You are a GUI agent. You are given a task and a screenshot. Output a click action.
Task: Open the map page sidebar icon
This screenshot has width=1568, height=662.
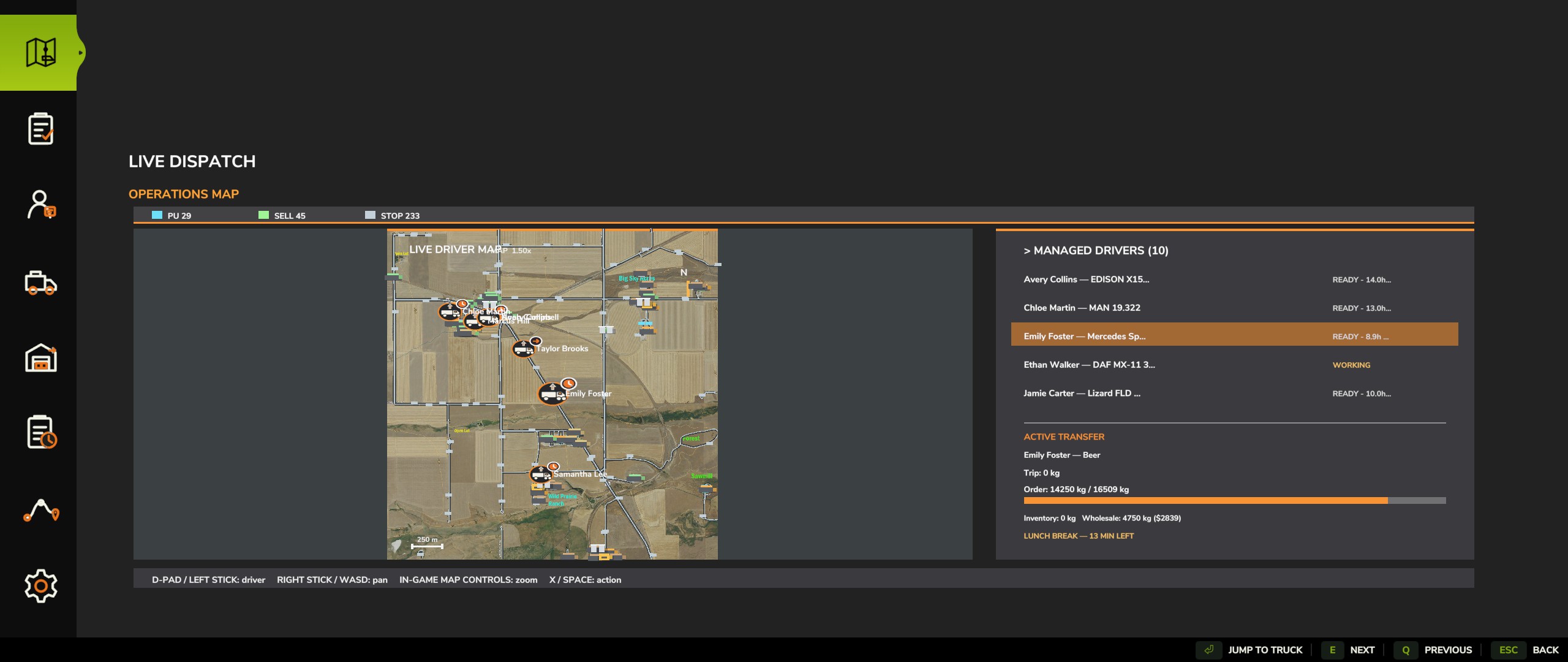click(40, 53)
